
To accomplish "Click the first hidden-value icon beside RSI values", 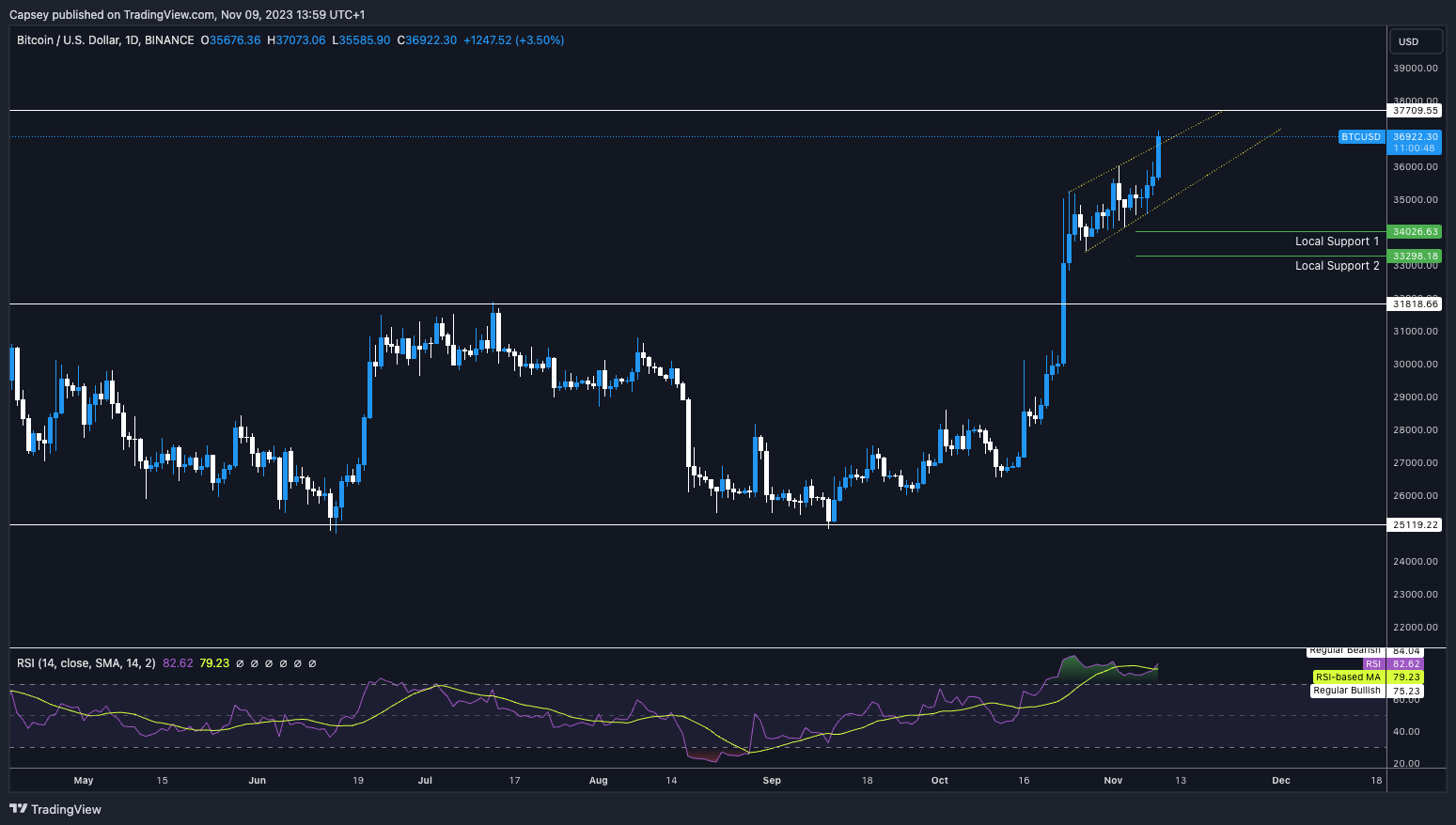I will (x=242, y=662).
